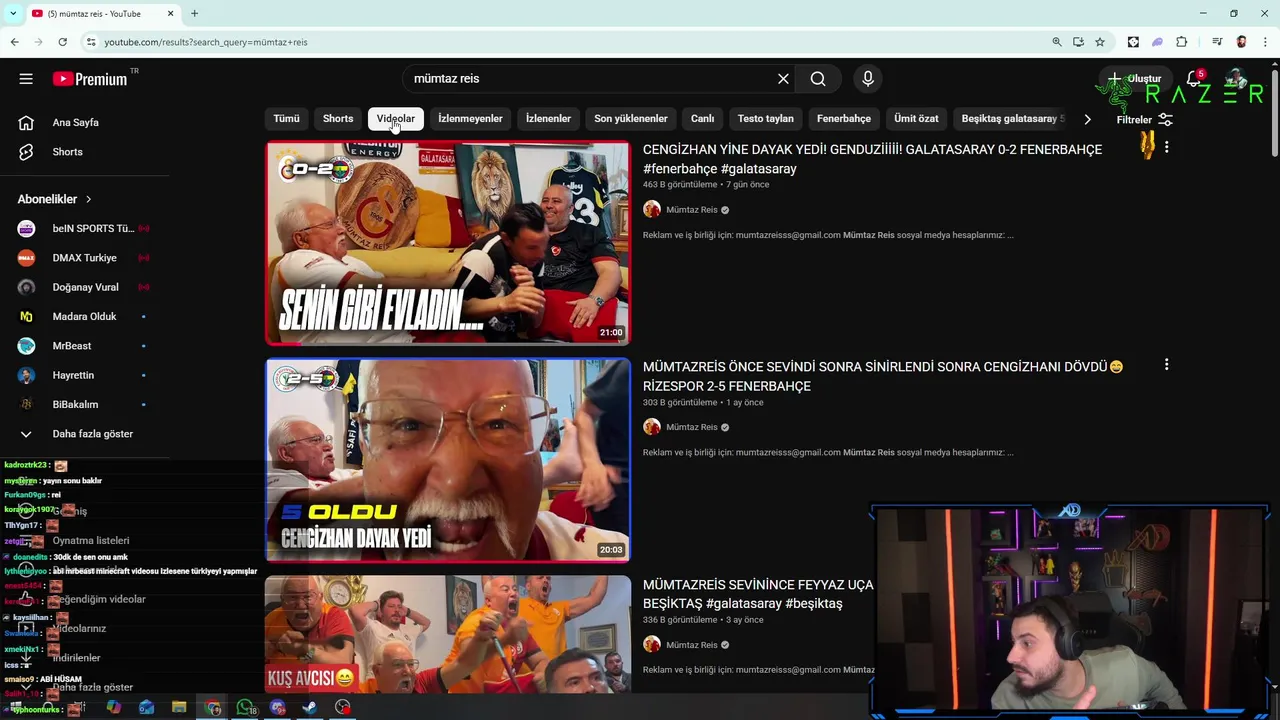
Task: Open WhatsApp from the taskbar
Action: (245, 707)
